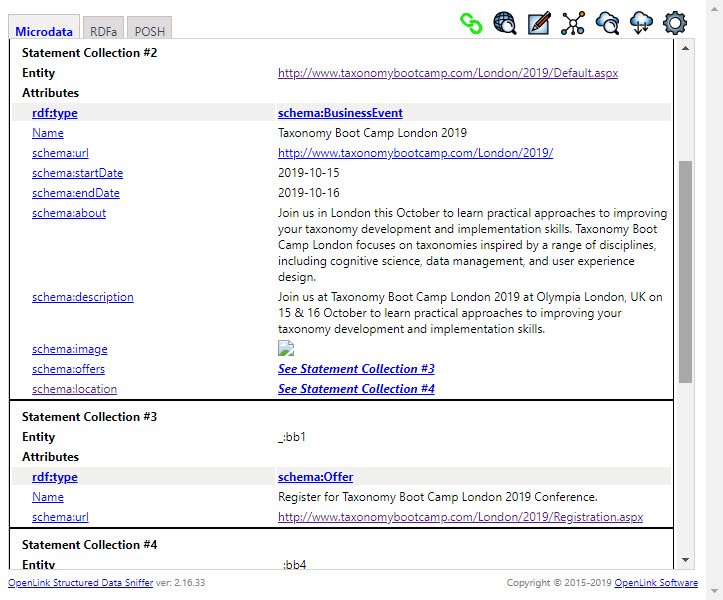The image size is (723, 600).
Task: Click the panel vertical scrollbar thumb
Action: point(685,272)
